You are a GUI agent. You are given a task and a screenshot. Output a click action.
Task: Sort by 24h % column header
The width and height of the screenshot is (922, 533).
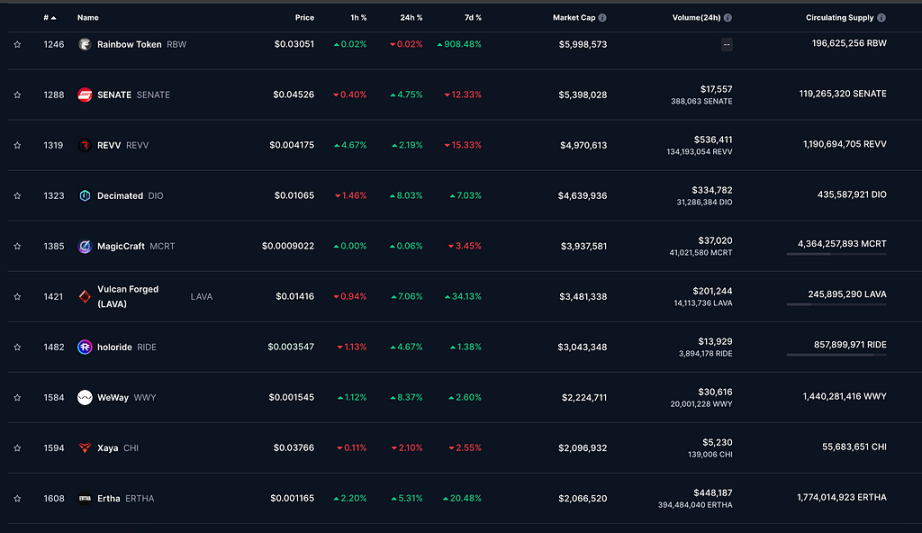pos(411,18)
